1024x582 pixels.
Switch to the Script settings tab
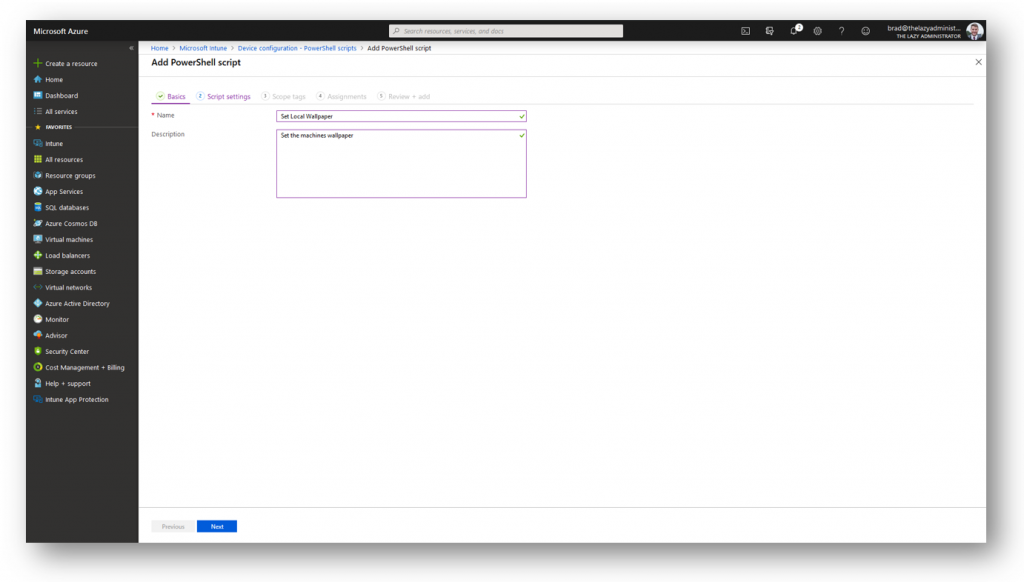[223, 97]
